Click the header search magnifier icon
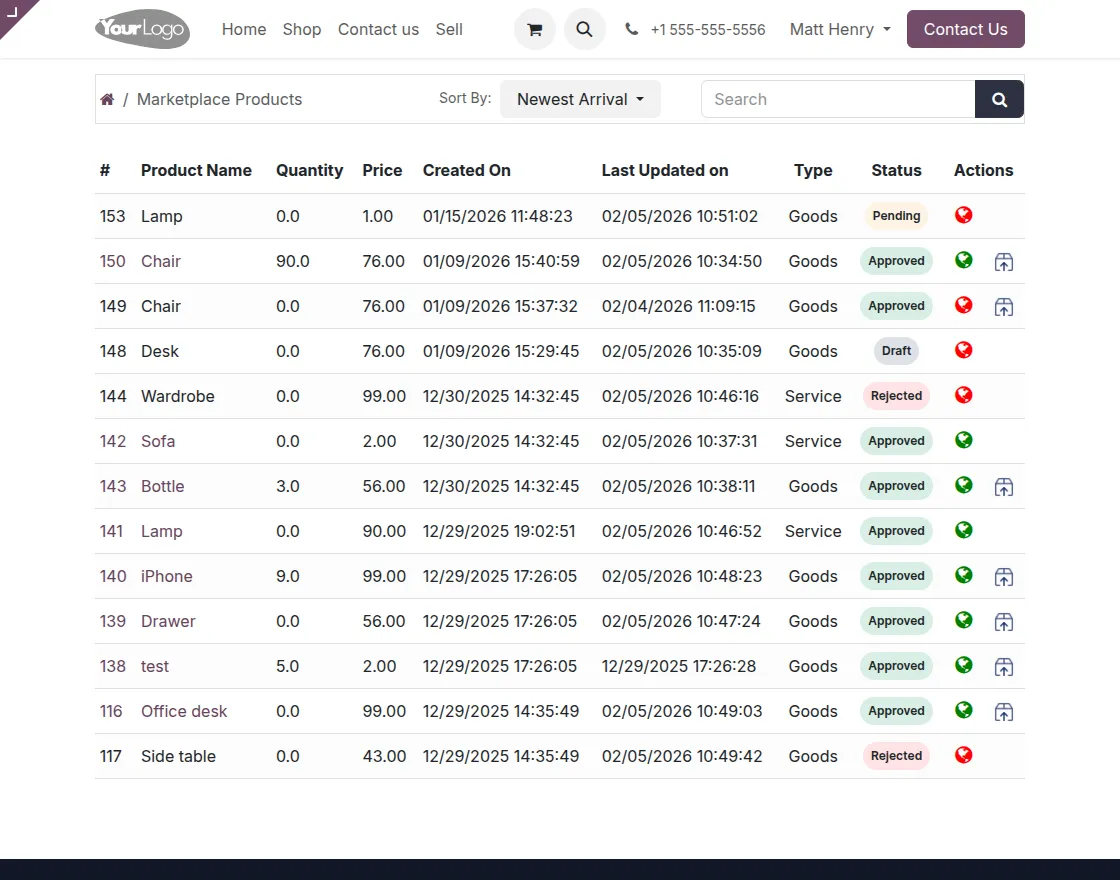The image size is (1120, 880). tap(585, 30)
